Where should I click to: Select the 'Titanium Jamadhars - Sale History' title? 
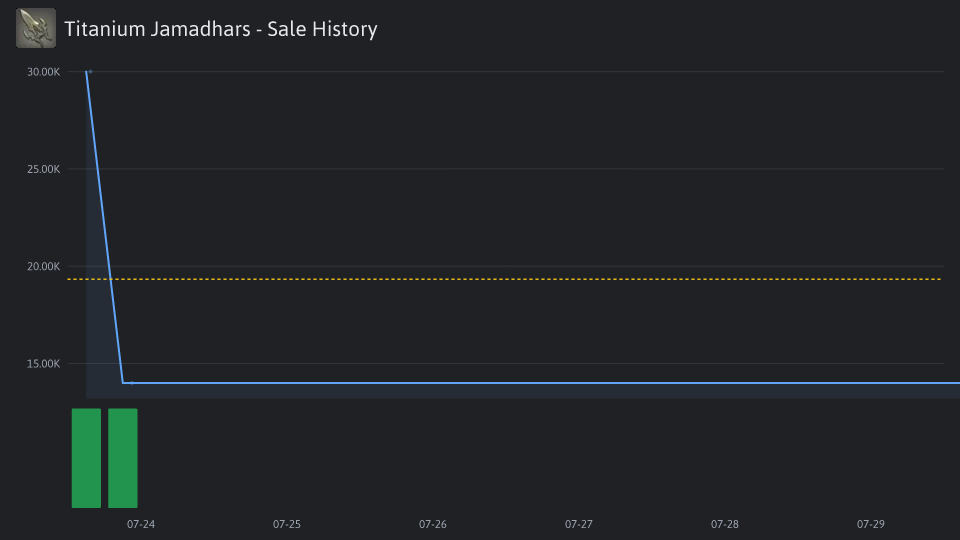click(x=221, y=29)
